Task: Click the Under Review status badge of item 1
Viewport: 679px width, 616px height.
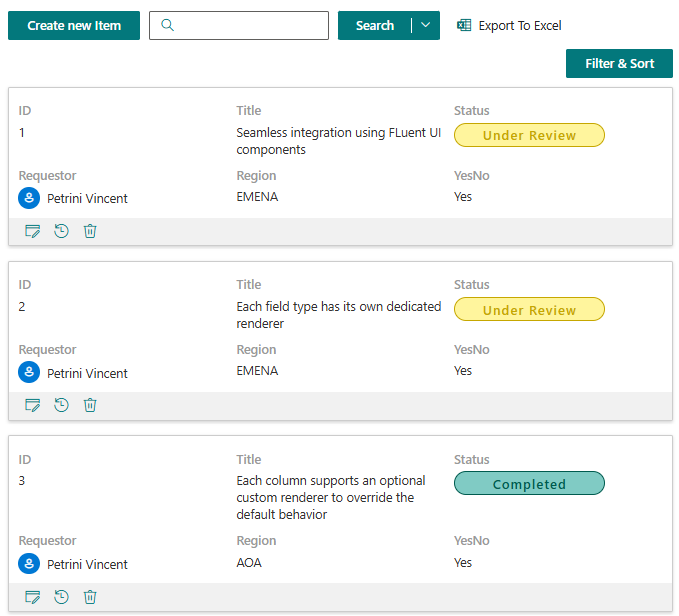Action: pos(529,135)
